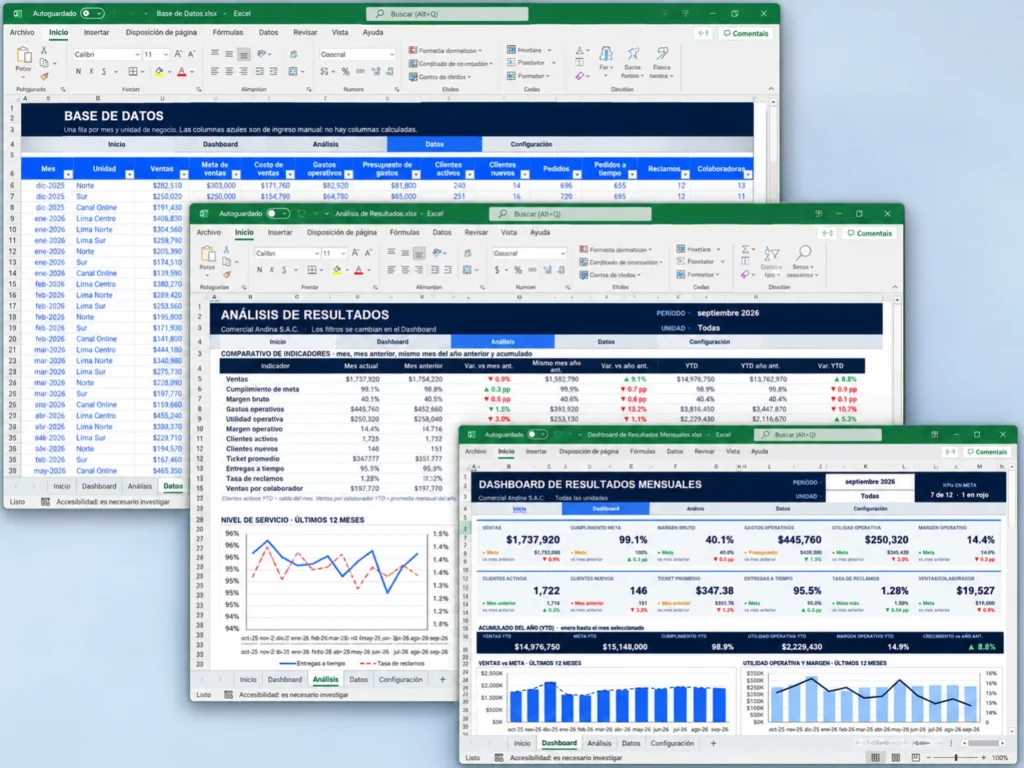Image resolution: width=1024 pixels, height=768 pixels.
Task: Click underline S icon in Base de Datos ribbon
Action: (103, 71)
